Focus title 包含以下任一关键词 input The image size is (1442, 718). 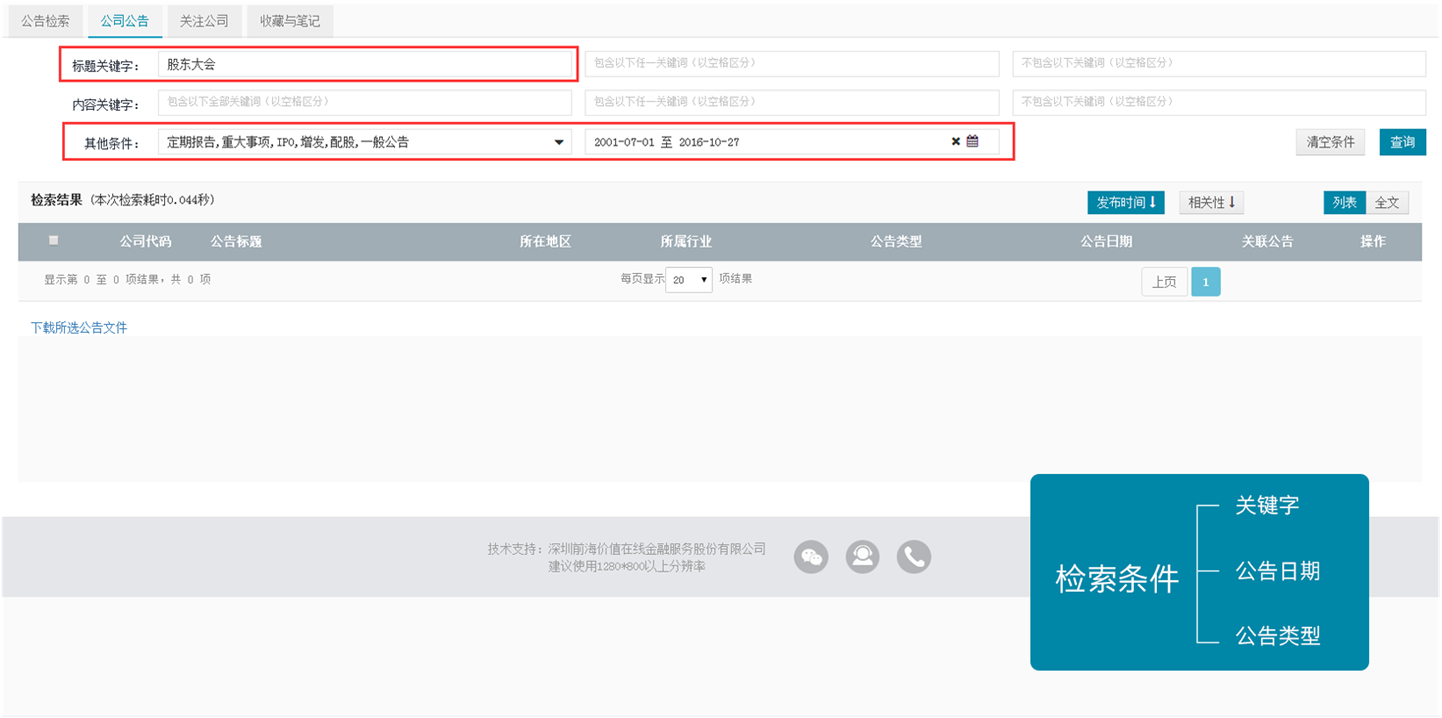tap(792, 63)
